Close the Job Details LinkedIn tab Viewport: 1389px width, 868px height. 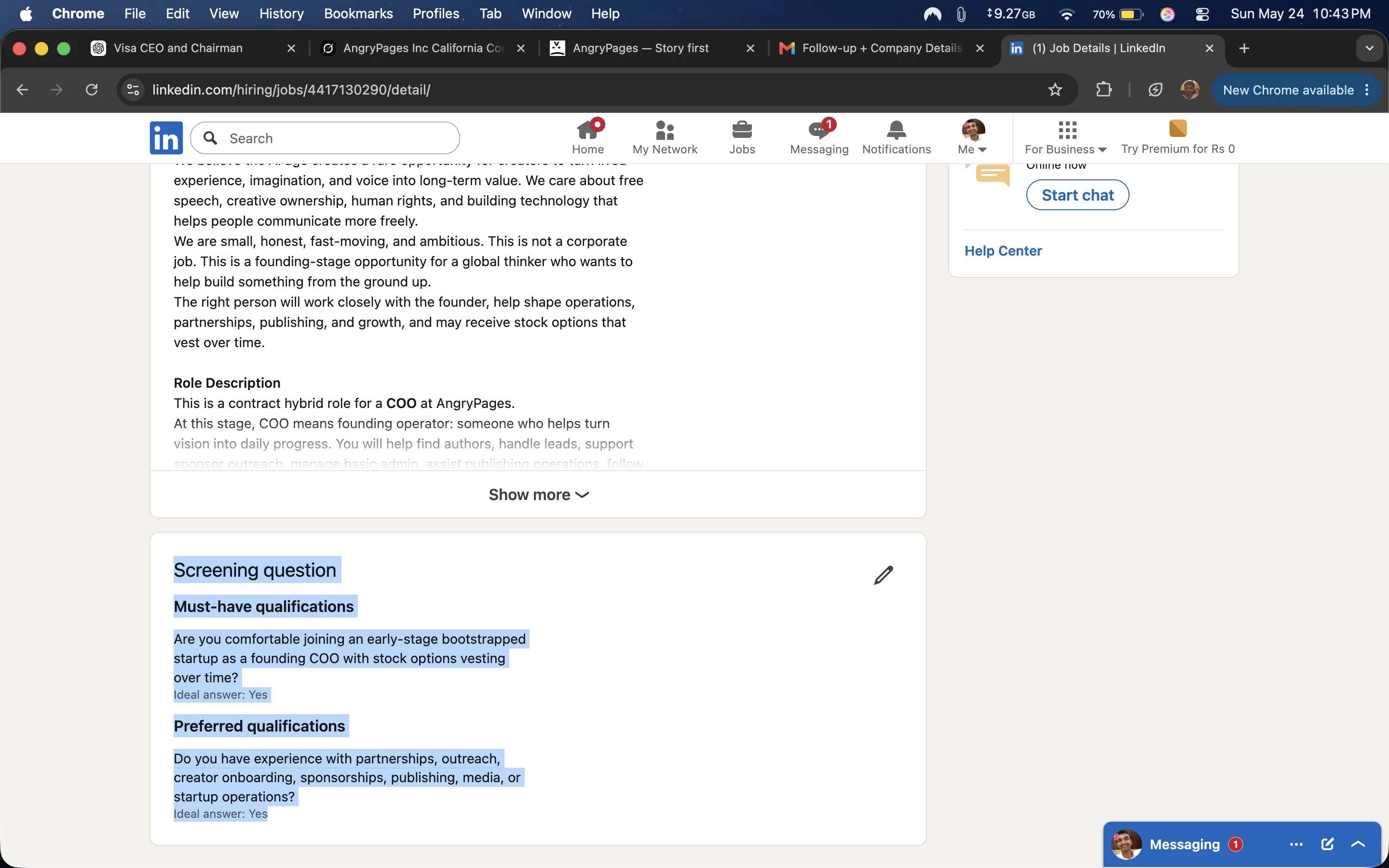(x=1210, y=48)
